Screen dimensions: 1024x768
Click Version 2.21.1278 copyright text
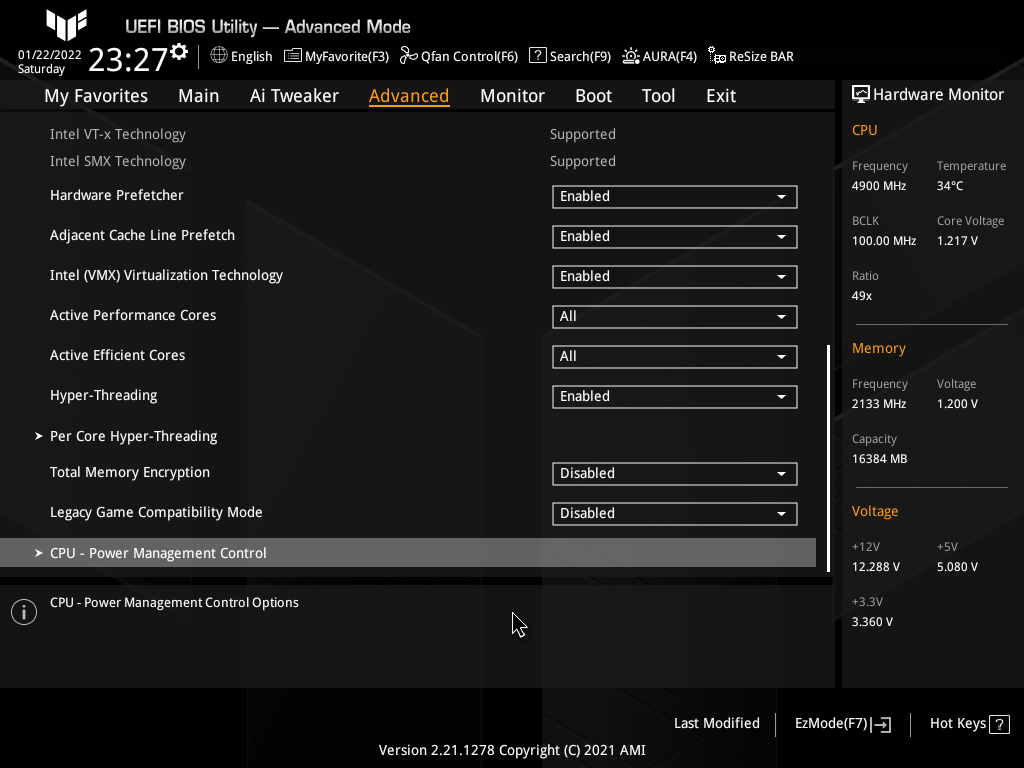[x=512, y=750]
